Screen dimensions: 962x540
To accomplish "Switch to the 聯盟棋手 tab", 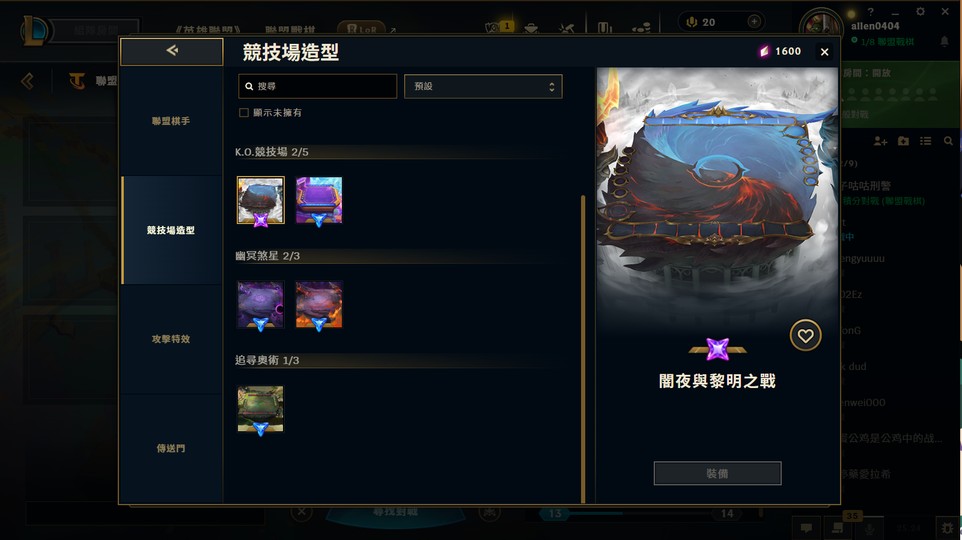I will (x=171, y=122).
